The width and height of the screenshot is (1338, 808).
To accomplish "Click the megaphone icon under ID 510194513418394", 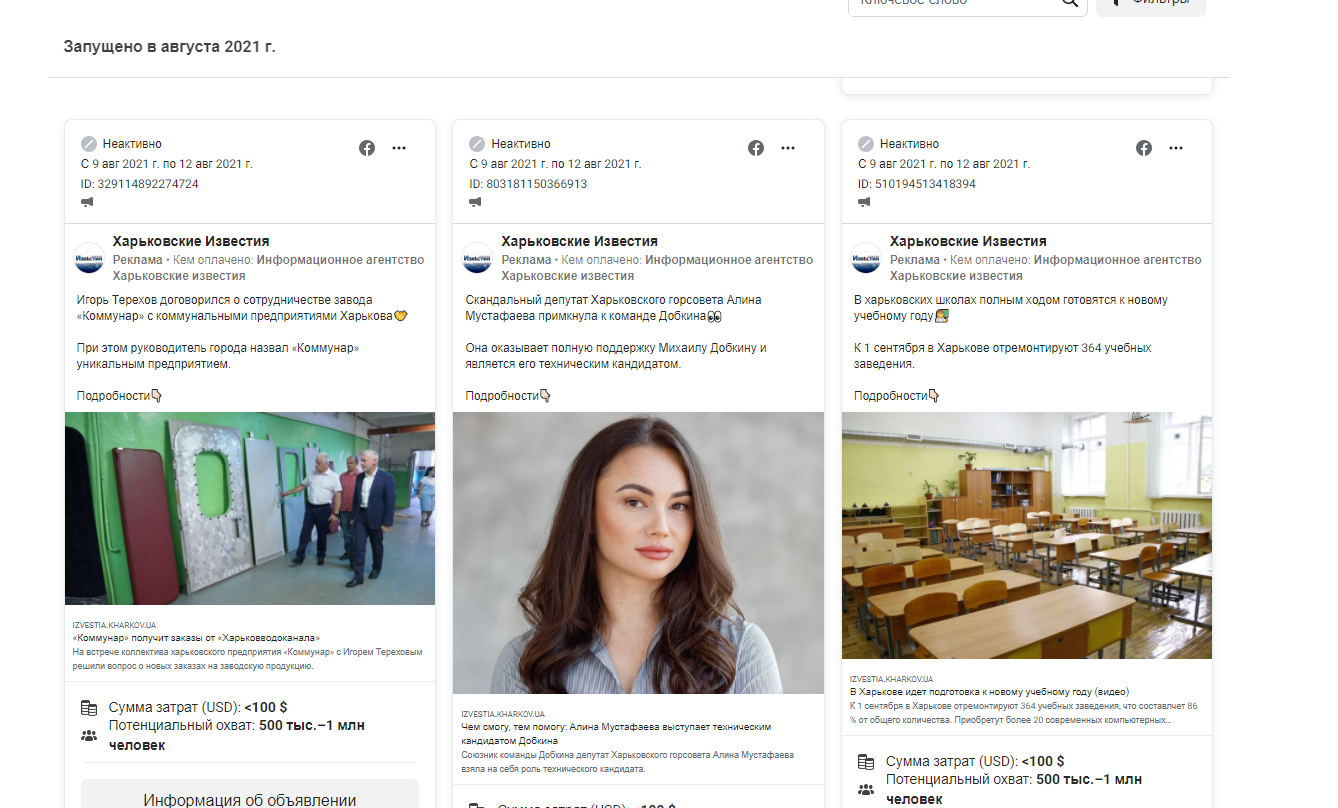I will pyautogui.click(x=865, y=202).
